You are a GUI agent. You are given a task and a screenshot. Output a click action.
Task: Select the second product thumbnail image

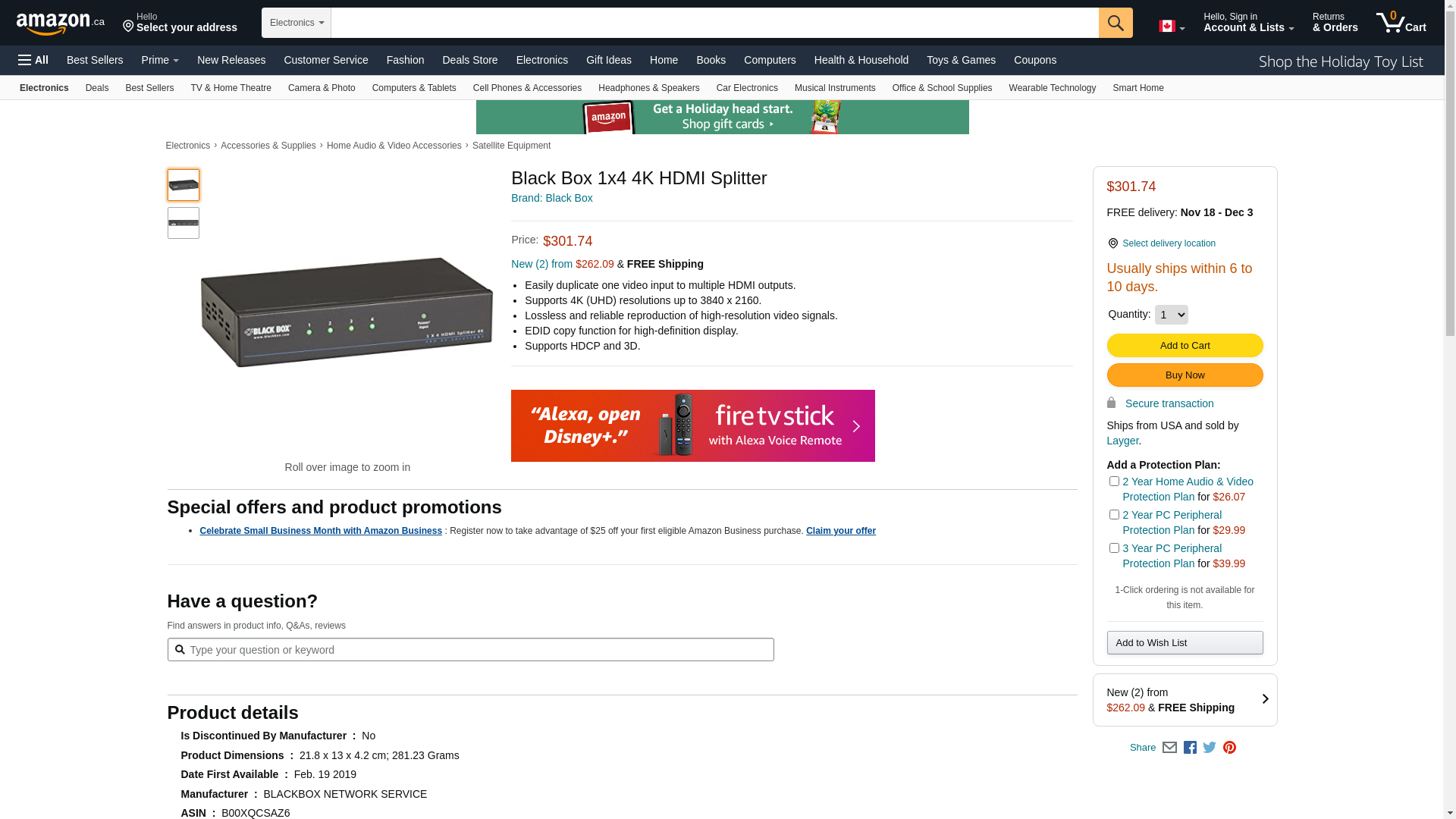[x=184, y=223]
